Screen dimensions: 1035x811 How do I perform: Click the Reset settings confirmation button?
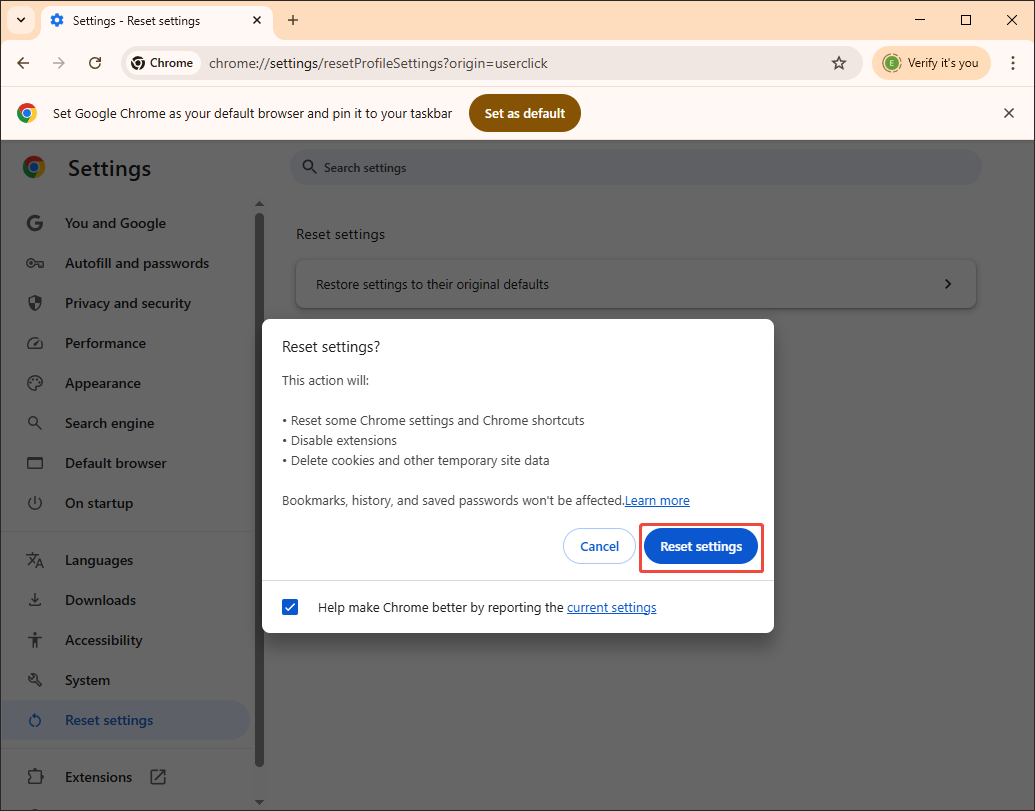click(x=701, y=546)
